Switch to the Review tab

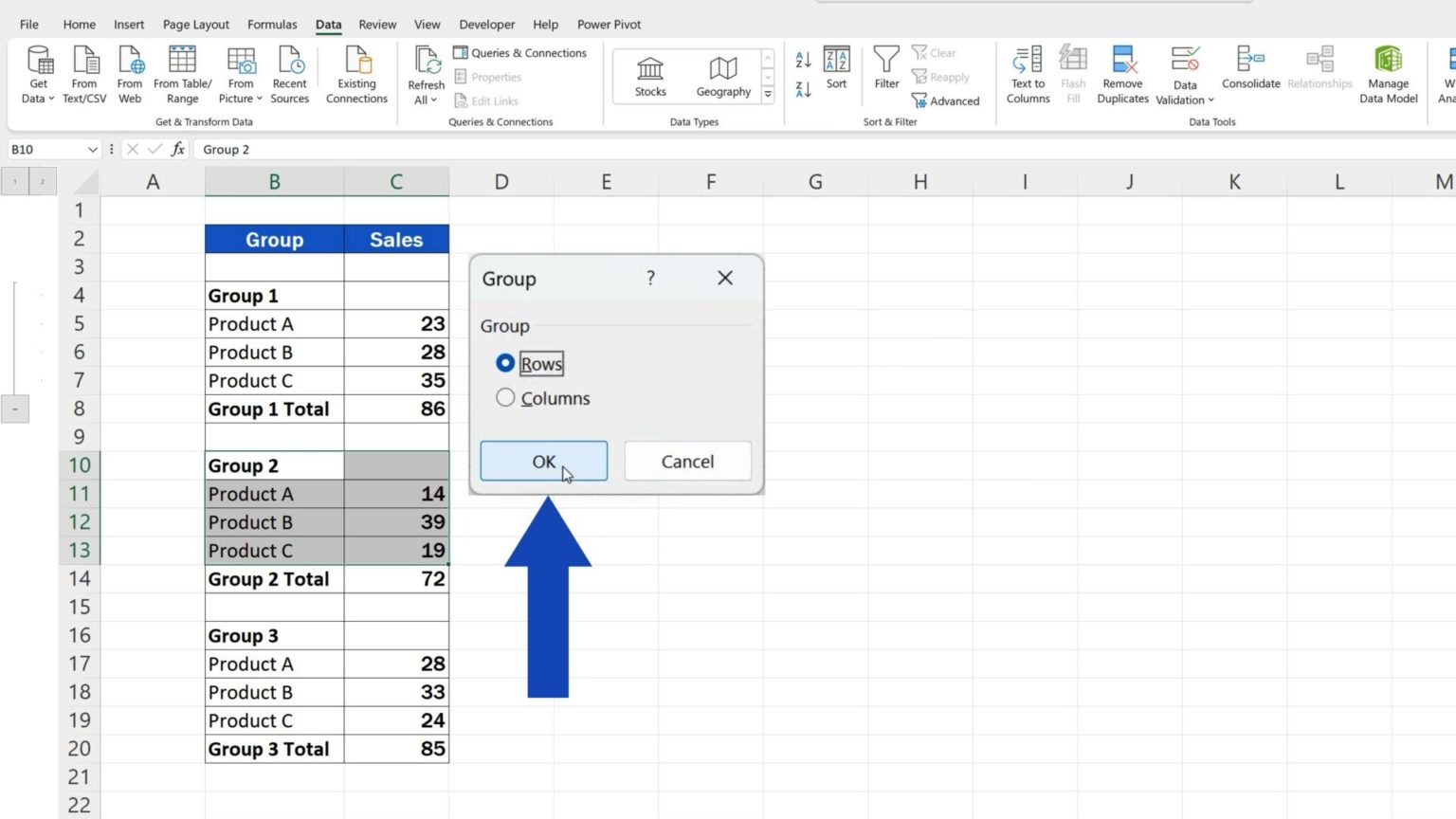[377, 25]
